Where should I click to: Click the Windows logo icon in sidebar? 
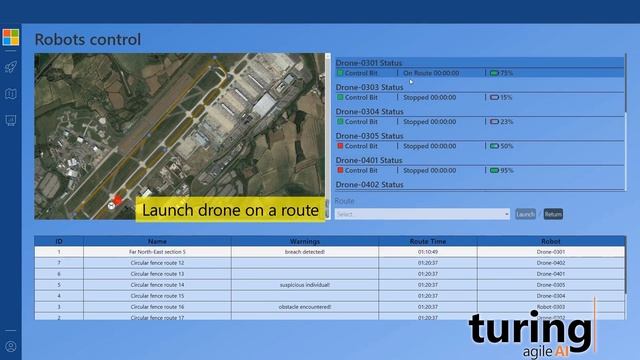11,37
